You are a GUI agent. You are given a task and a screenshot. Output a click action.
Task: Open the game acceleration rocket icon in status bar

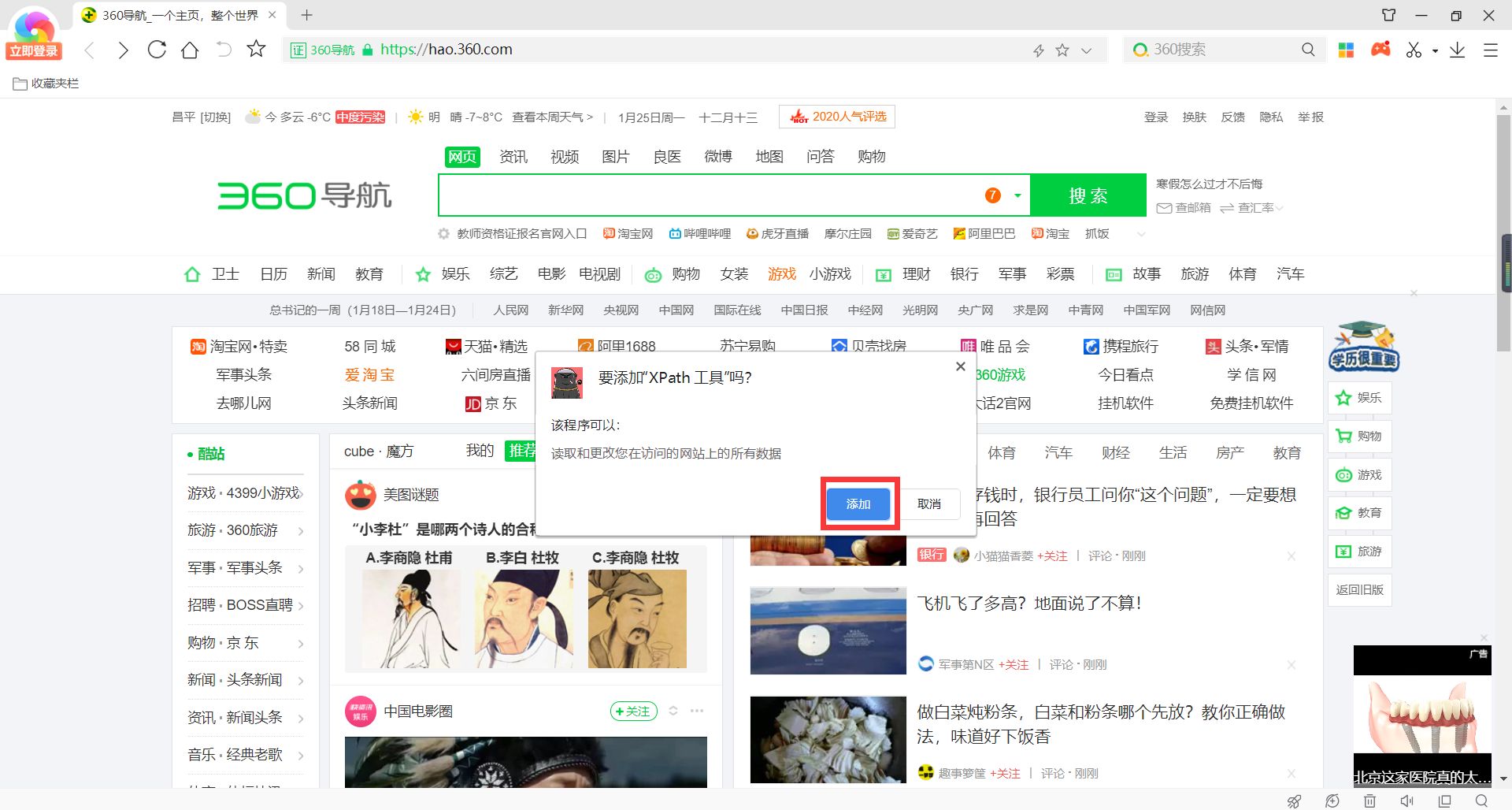1294,801
